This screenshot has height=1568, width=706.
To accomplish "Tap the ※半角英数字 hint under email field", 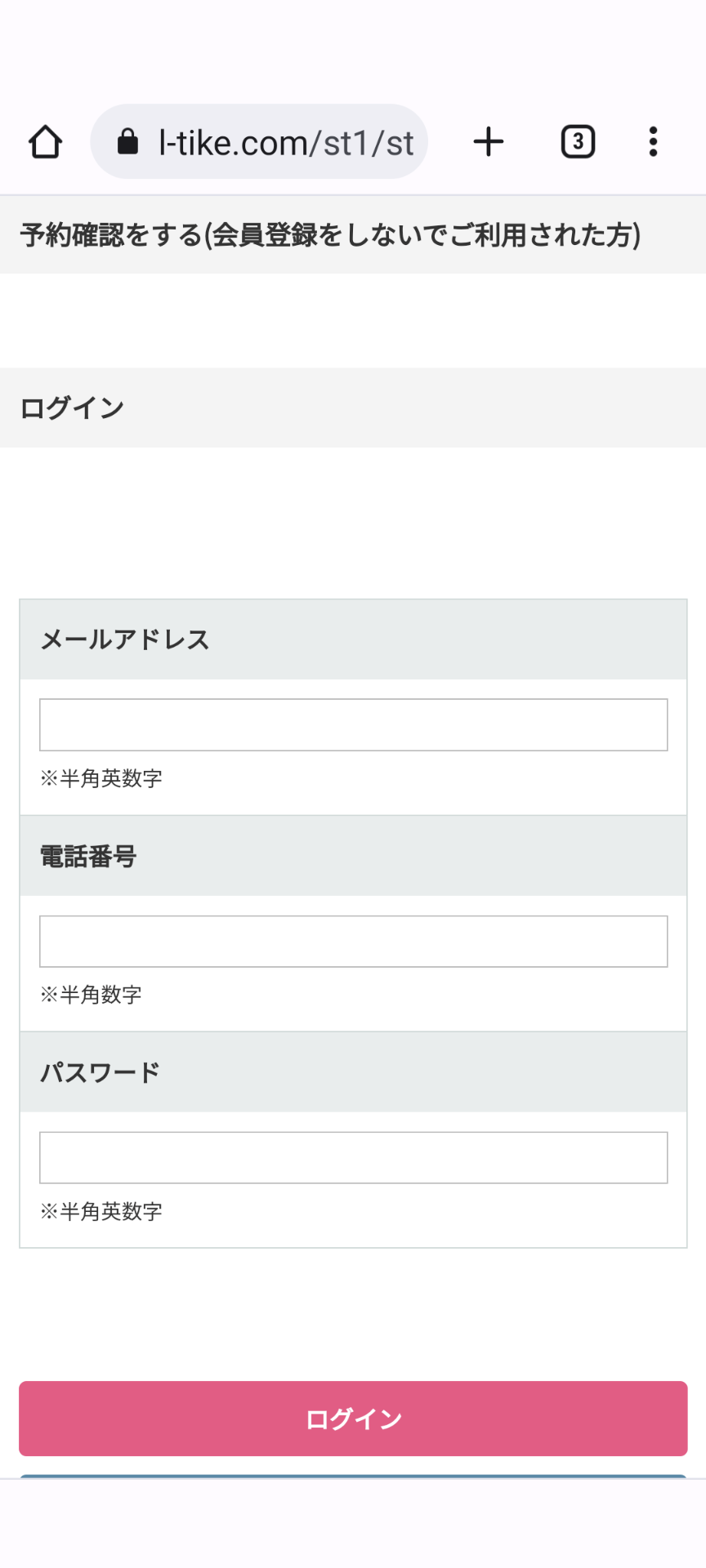I will (x=101, y=778).
